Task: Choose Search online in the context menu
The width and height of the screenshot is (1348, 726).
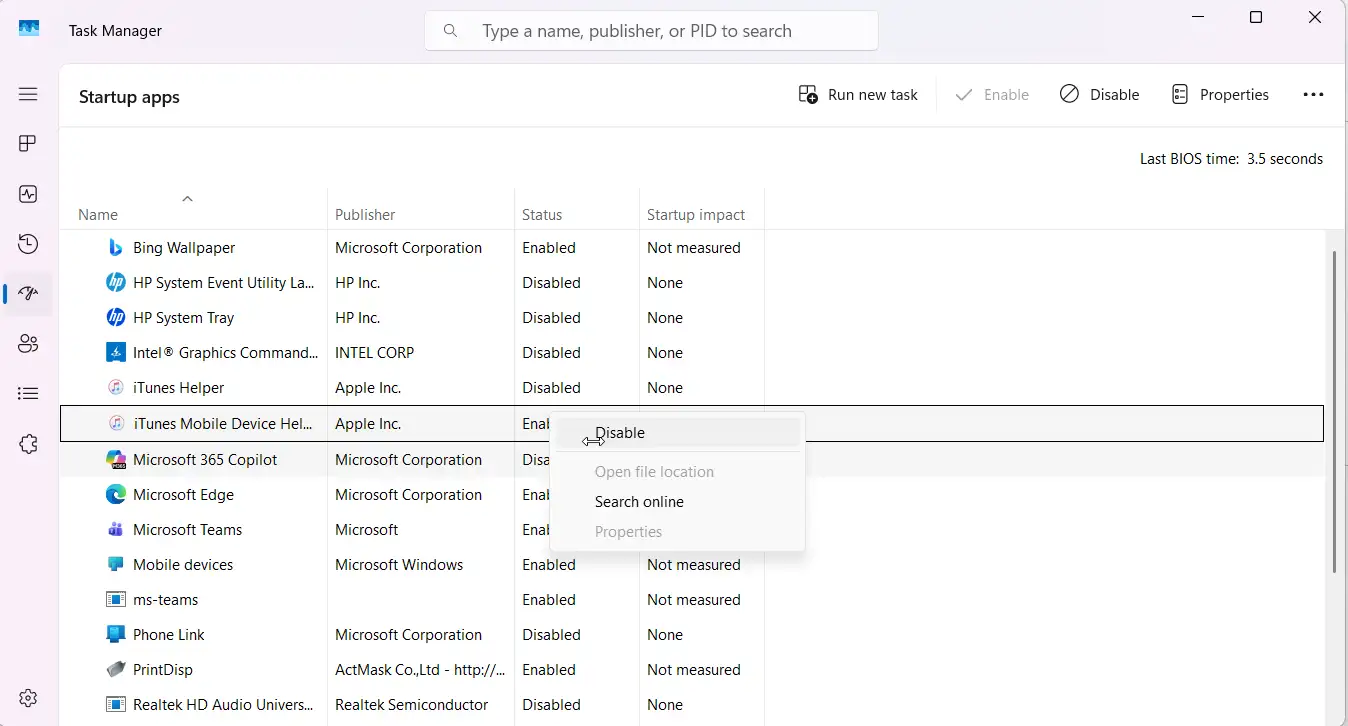Action: [x=677, y=502]
